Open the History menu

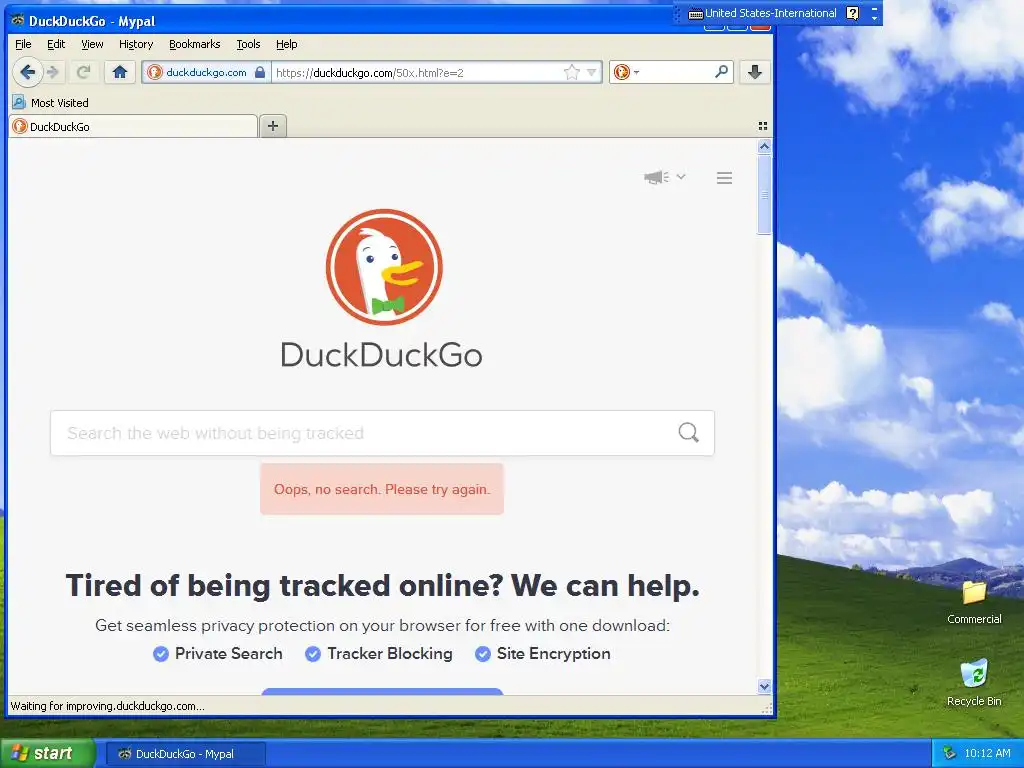[x=136, y=44]
